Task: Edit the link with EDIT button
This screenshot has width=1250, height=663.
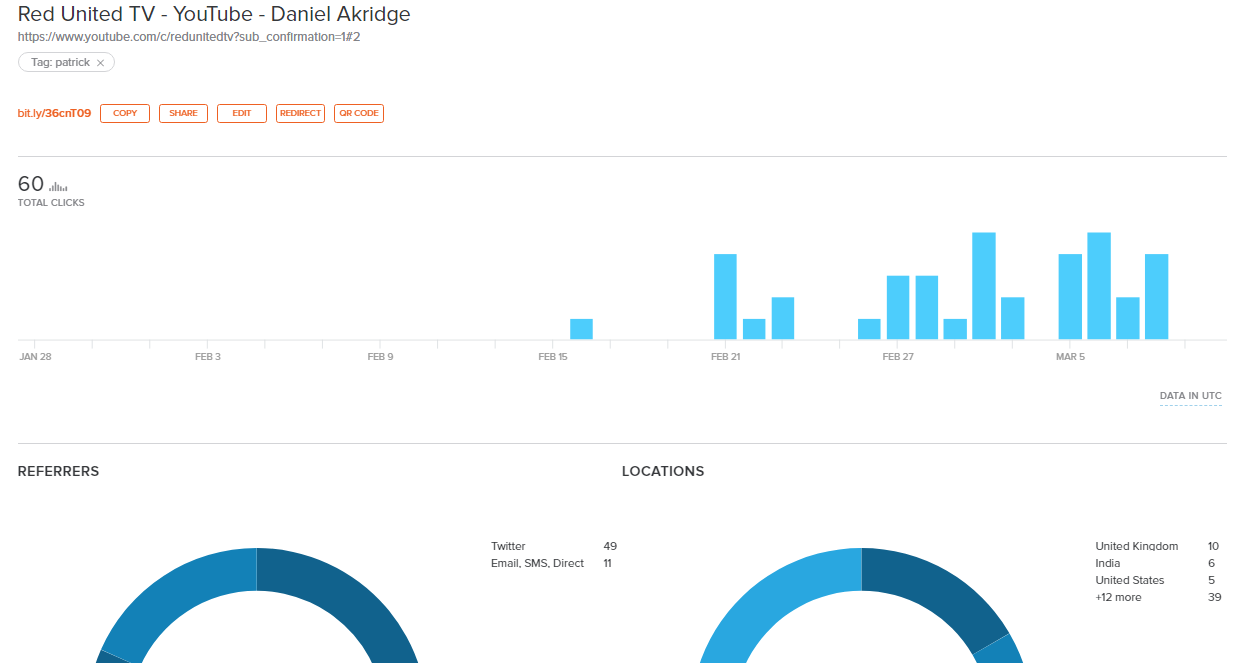Action: tap(242, 113)
